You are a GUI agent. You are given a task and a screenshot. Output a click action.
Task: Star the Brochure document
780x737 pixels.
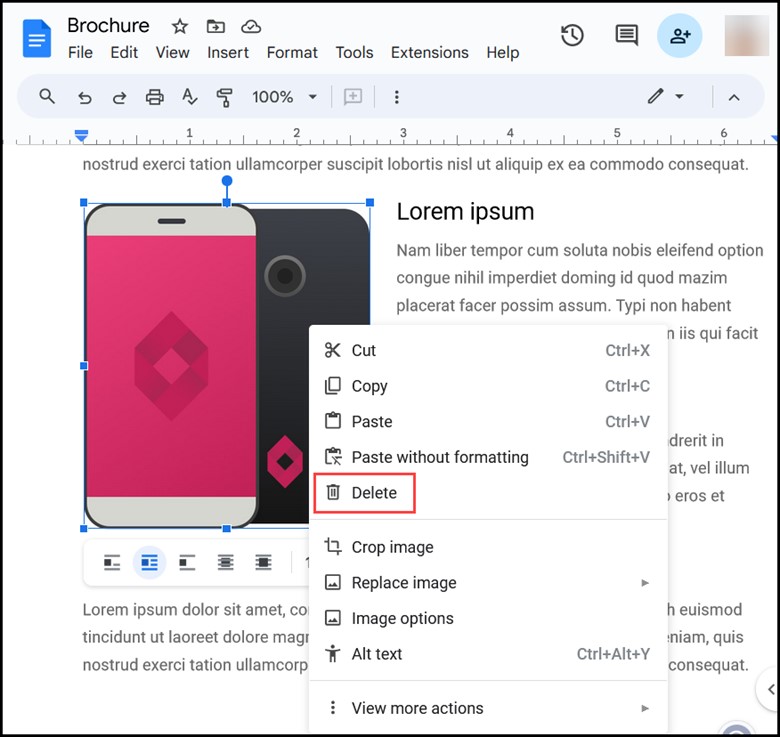click(x=180, y=26)
